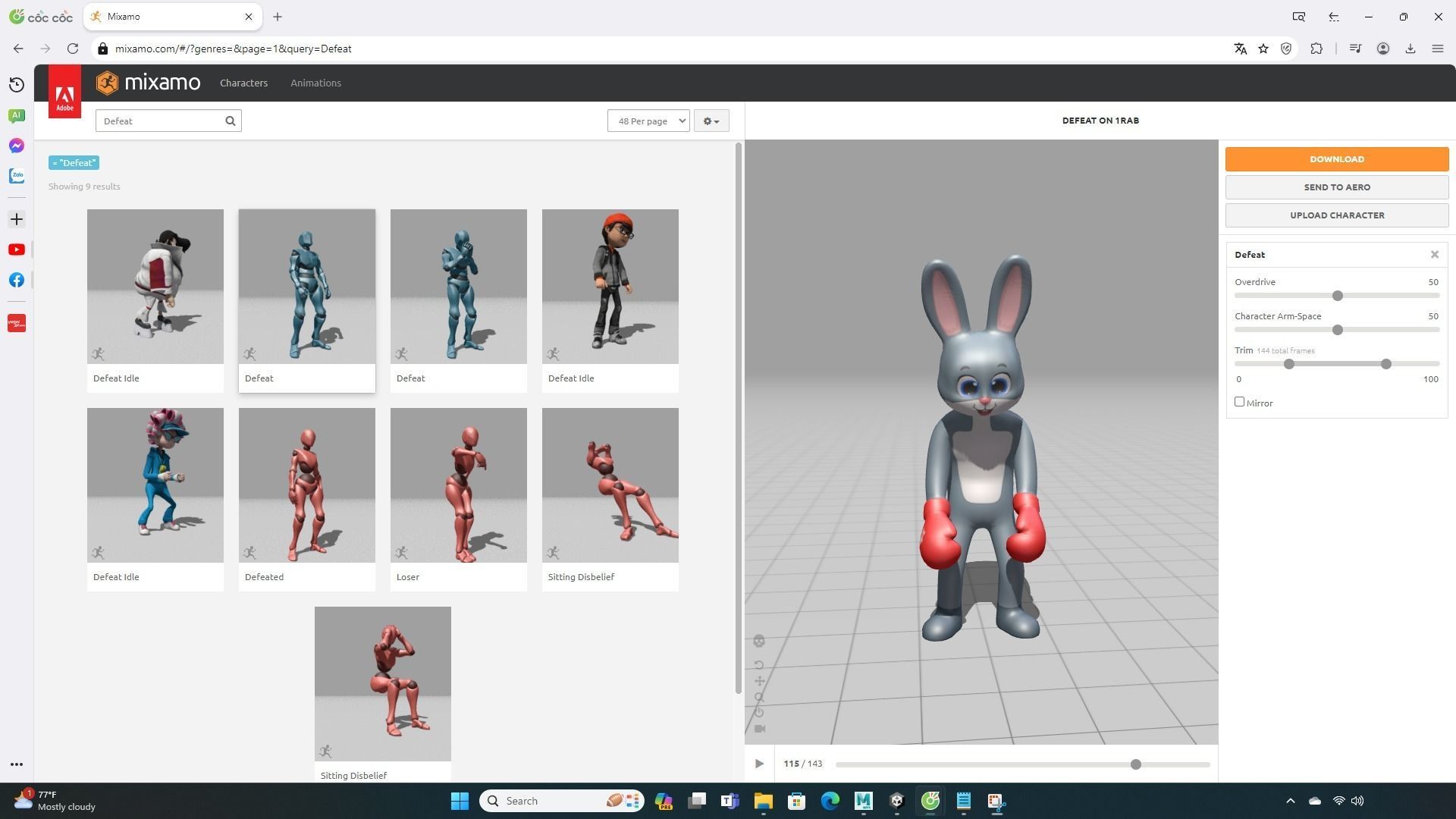Bookmark this page with star icon
1456x819 pixels.
point(1263,49)
